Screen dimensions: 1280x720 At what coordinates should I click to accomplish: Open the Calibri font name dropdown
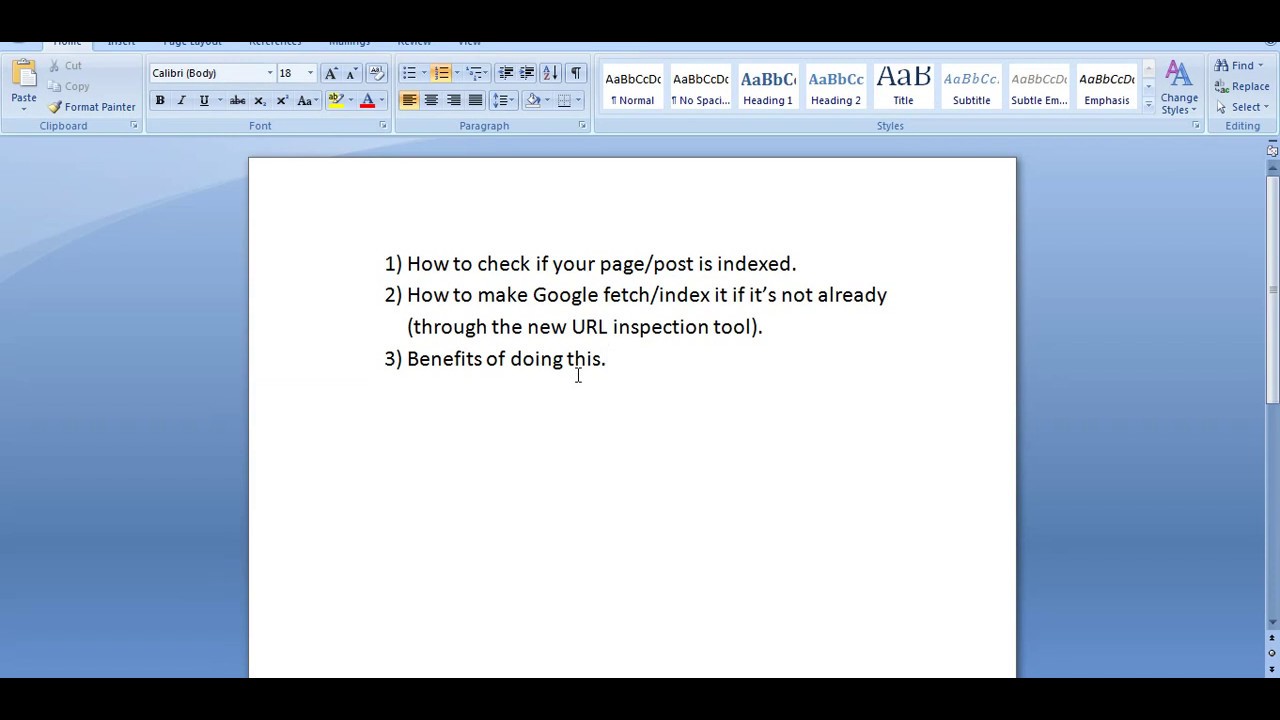click(x=270, y=73)
